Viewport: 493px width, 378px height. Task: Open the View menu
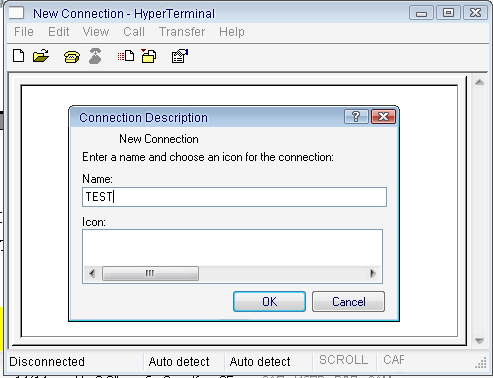click(x=96, y=32)
